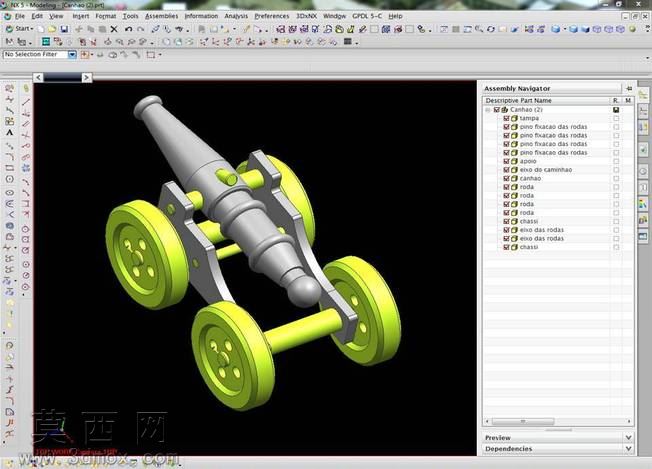Tick the read-only box in apoio row
Screen dimensions: 652x469
click(x=616, y=161)
